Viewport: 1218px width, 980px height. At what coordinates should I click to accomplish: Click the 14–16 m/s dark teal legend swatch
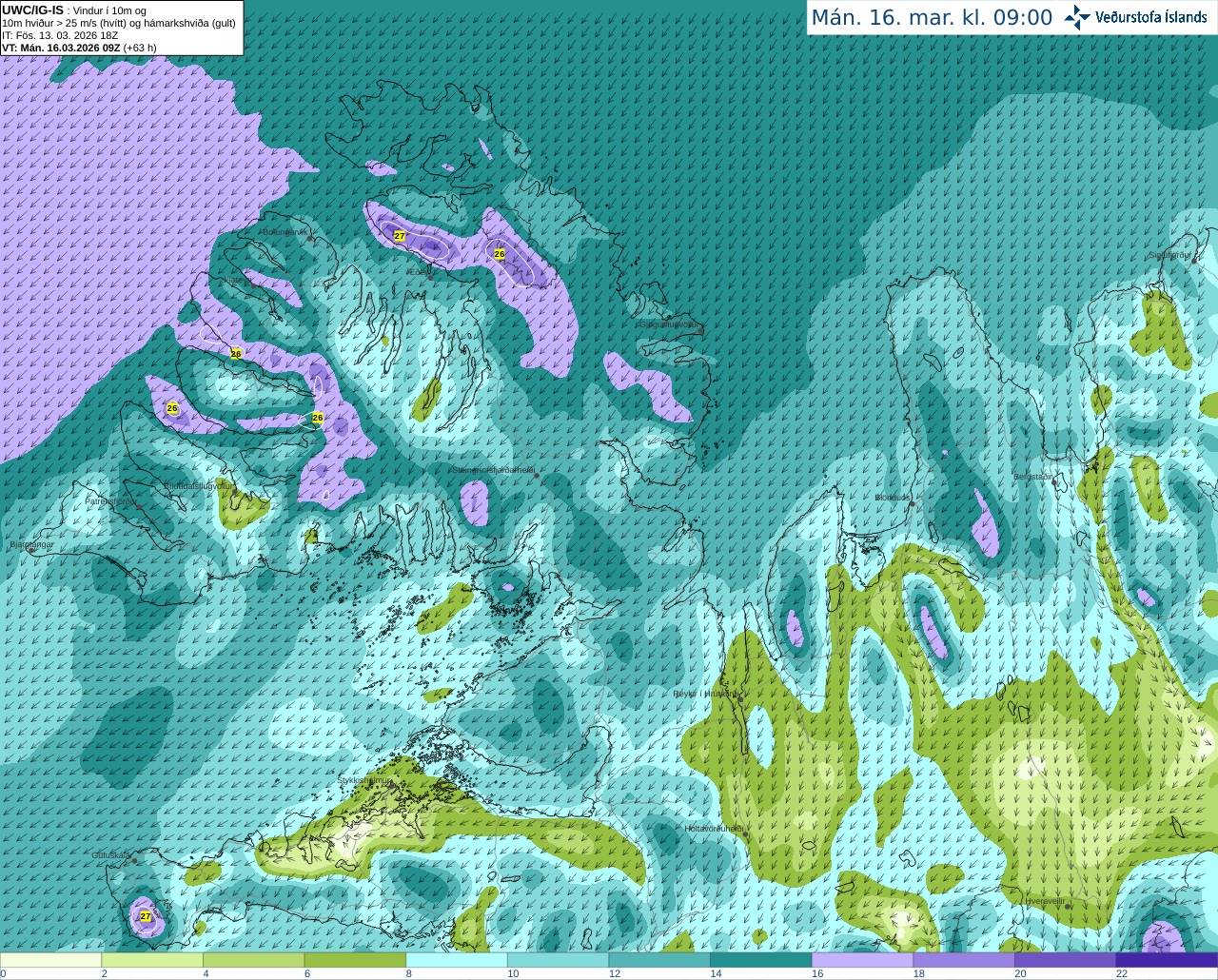tap(761, 960)
